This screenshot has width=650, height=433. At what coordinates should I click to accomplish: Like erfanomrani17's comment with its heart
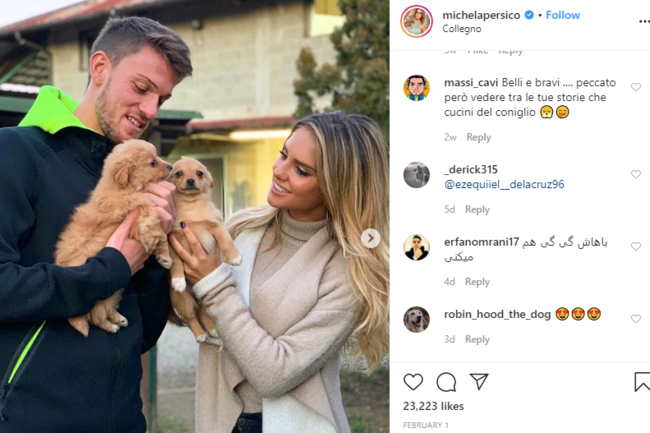pyautogui.click(x=635, y=247)
